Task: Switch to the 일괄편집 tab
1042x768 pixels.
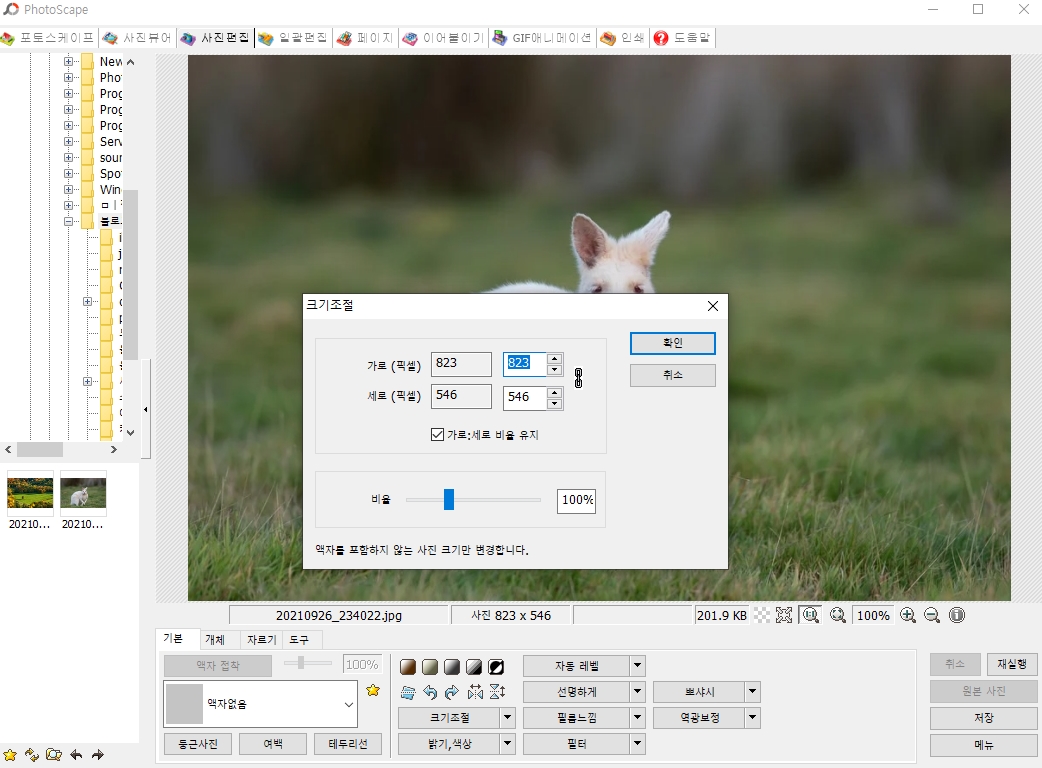Action: pyautogui.click(x=294, y=38)
